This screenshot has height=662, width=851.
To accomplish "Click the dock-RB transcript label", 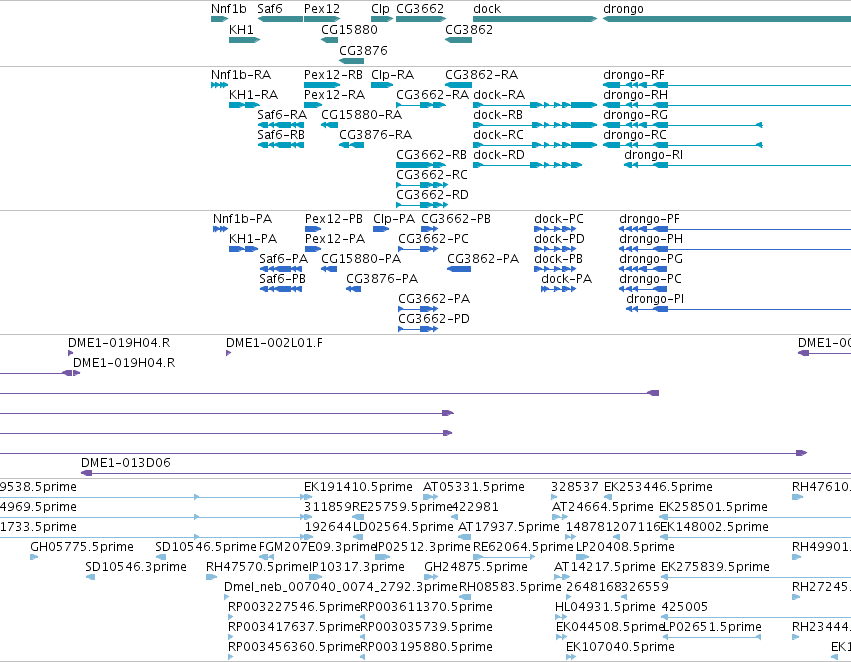I will [x=498, y=114].
